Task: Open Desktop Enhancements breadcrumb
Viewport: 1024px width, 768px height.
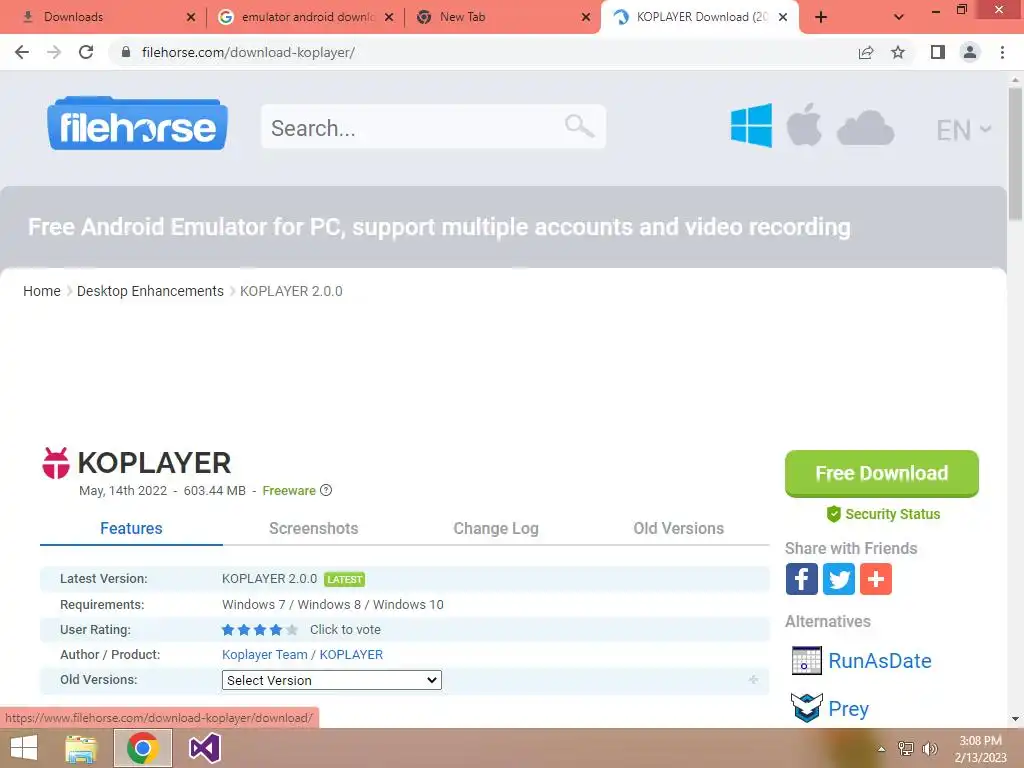Action: pos(150,291)
